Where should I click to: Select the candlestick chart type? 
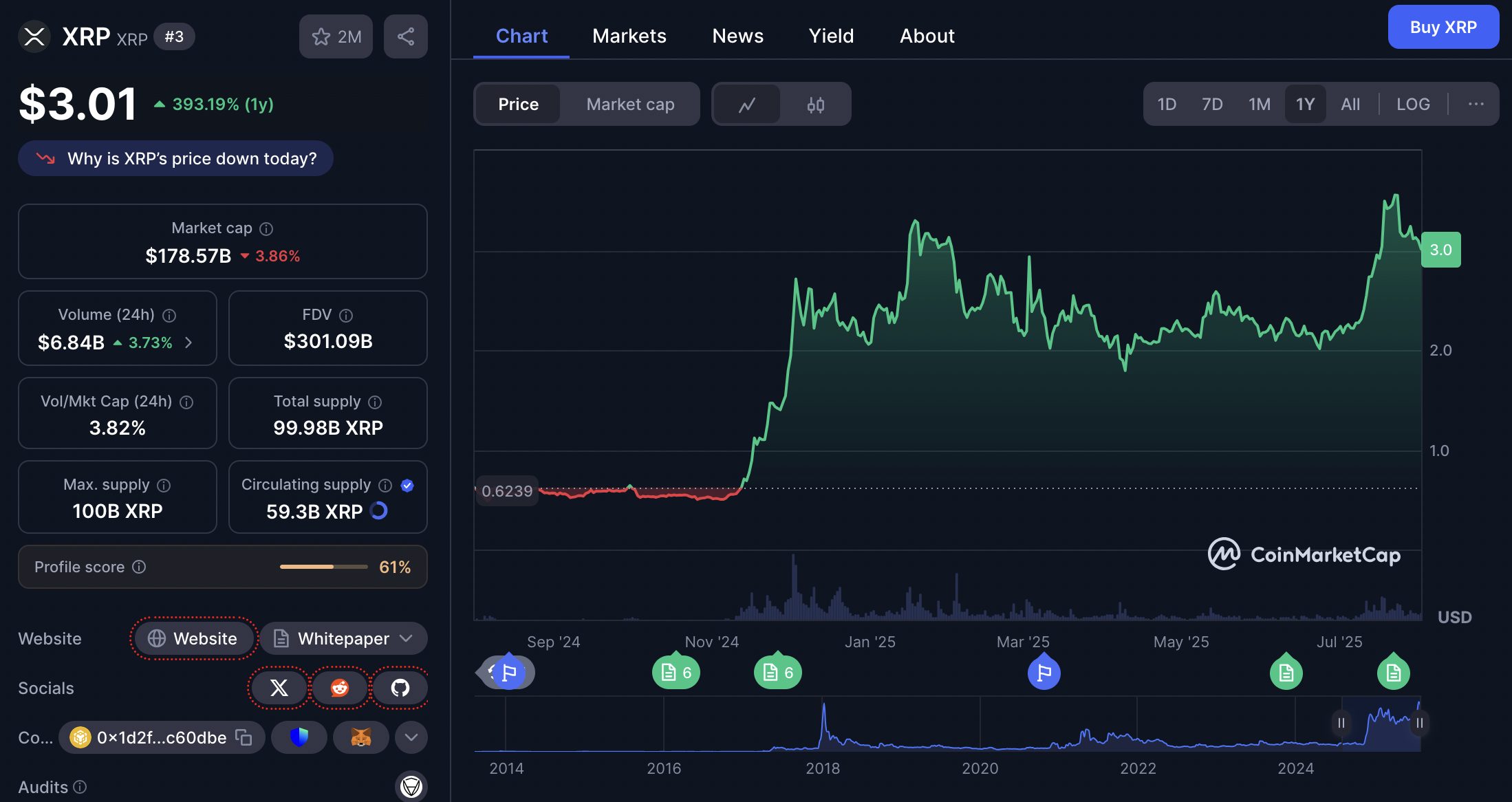[816, 105]
